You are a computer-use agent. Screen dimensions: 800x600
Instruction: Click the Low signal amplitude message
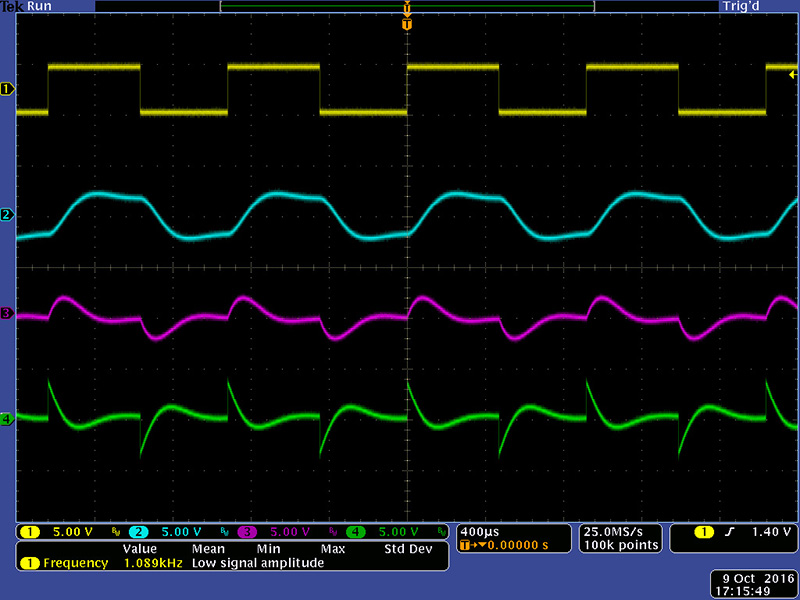click(258, 563)
